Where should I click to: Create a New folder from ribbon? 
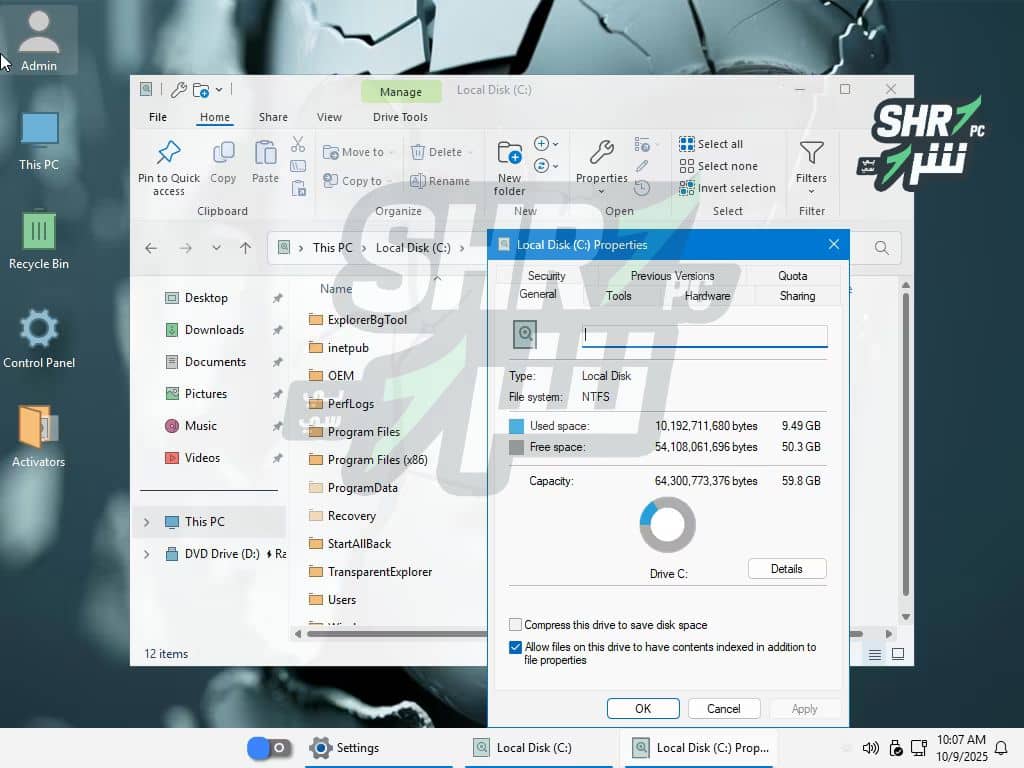pos(509,153)
